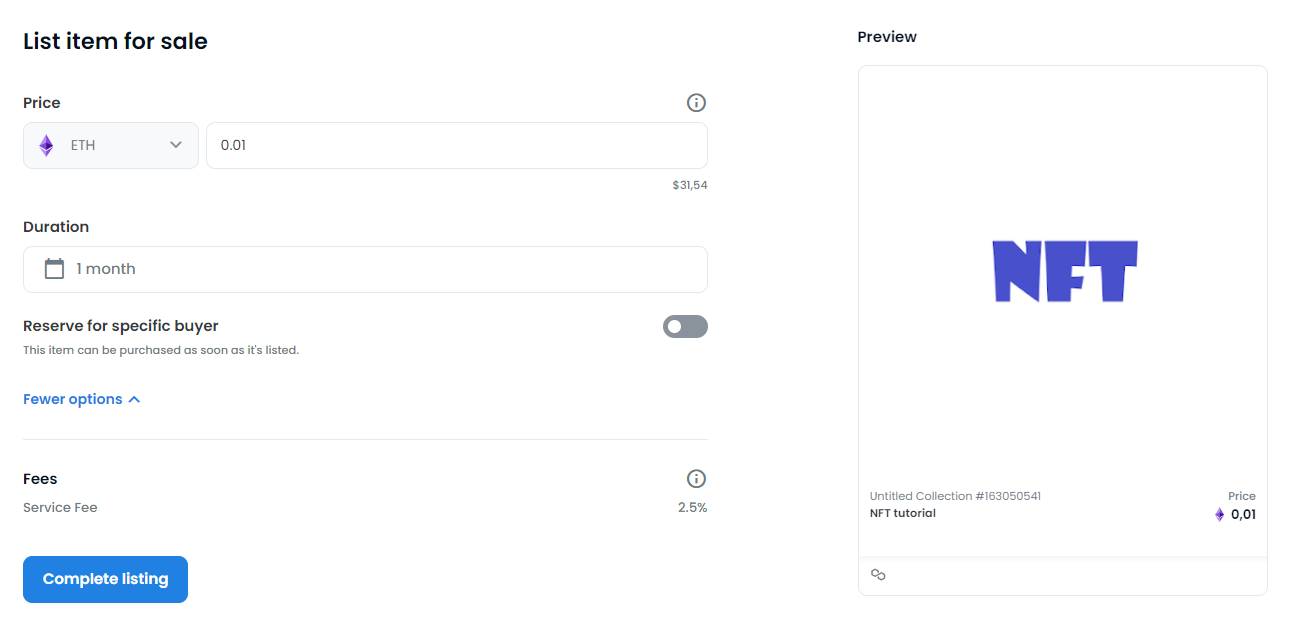The height and width of the screenshot is (617, 1313).
Task: Focus the price amount field showing 0.01
Action: pos(456,146)
